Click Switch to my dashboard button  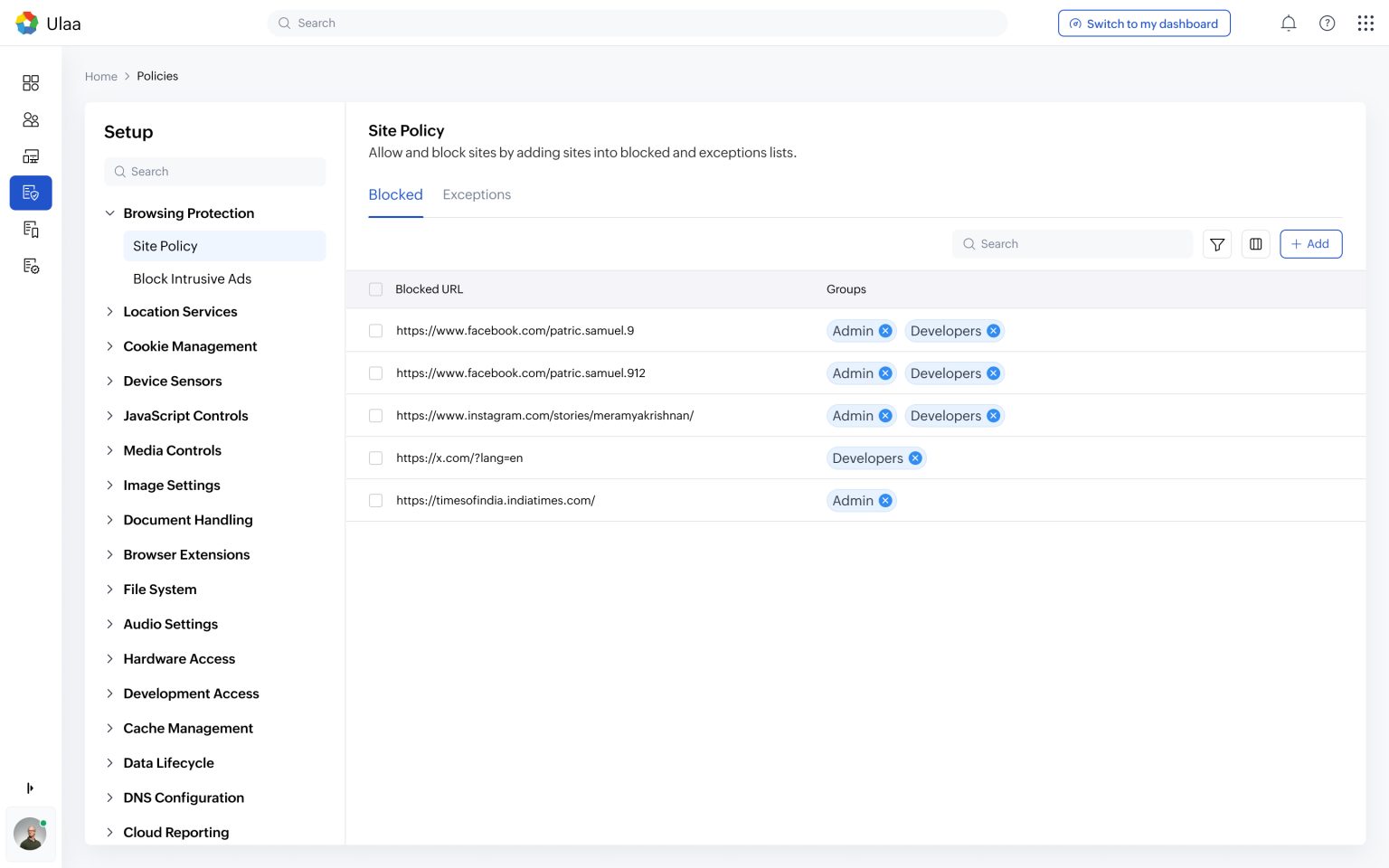click(x=1144, y=24)
